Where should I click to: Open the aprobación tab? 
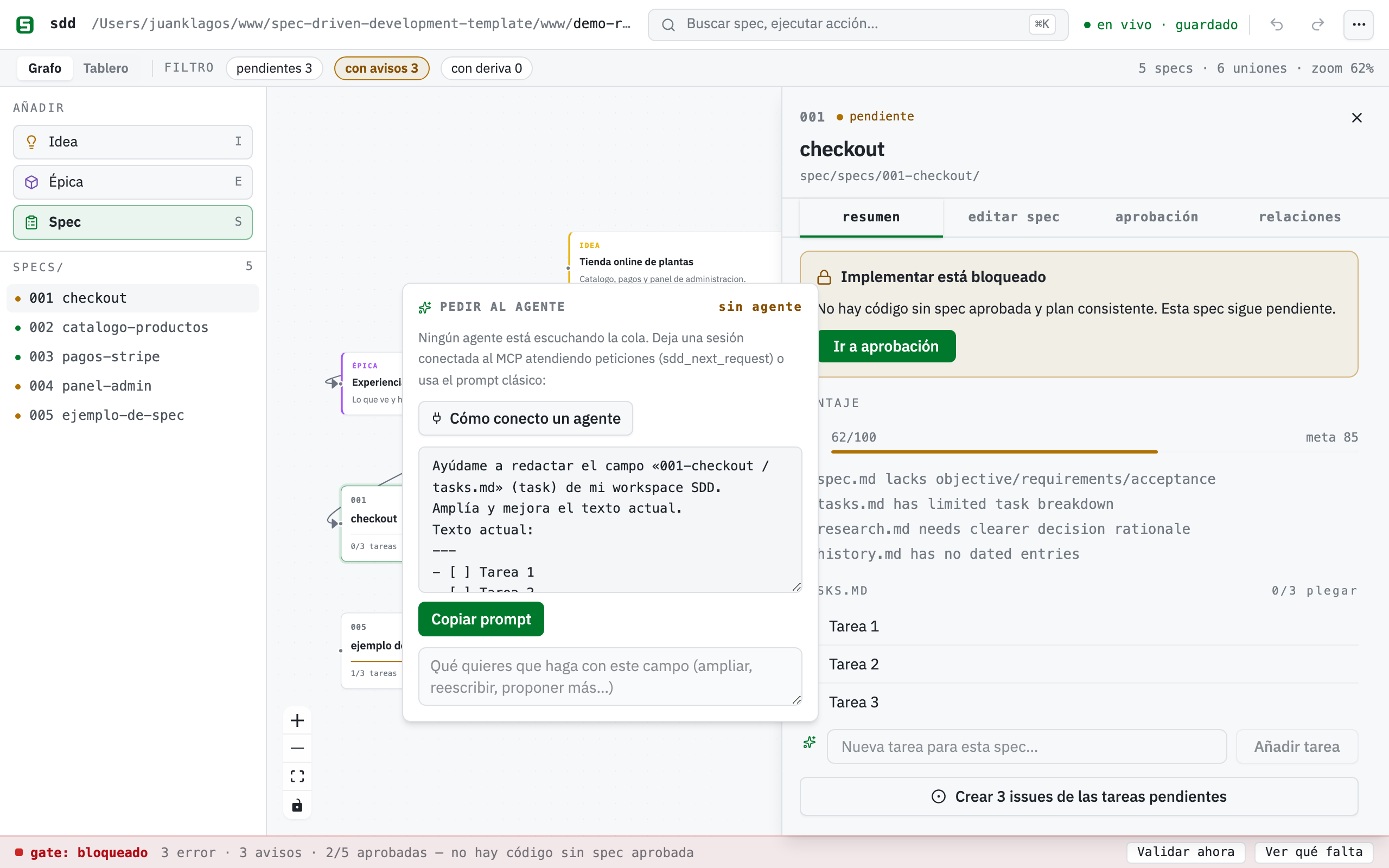[x=1157, y=217]
